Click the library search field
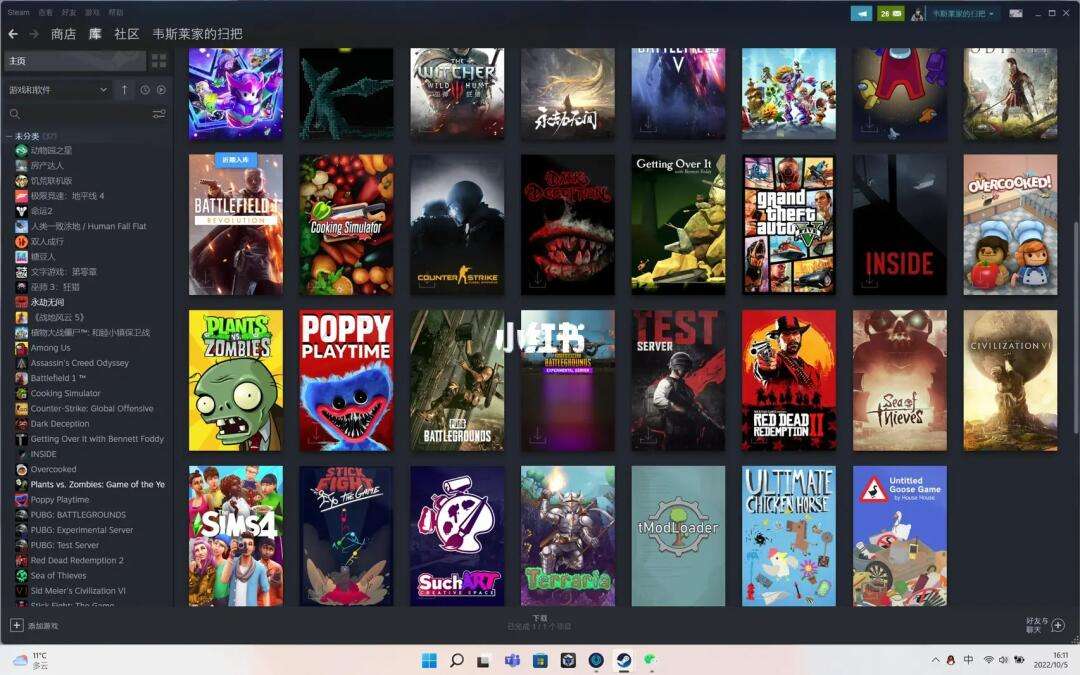 tap(76, 114)
